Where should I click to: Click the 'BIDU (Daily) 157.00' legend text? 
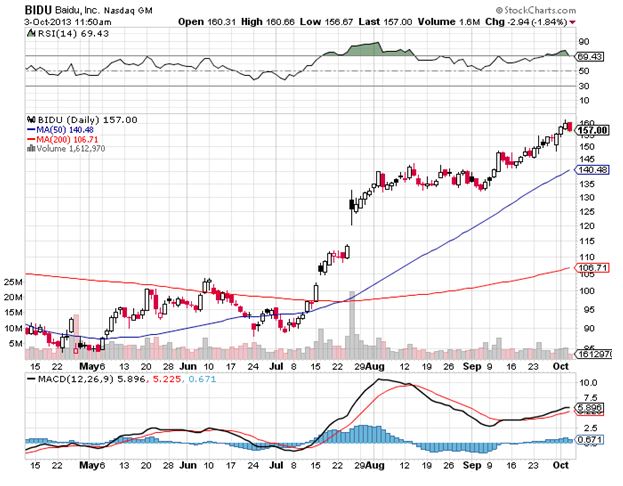[87, 120]
